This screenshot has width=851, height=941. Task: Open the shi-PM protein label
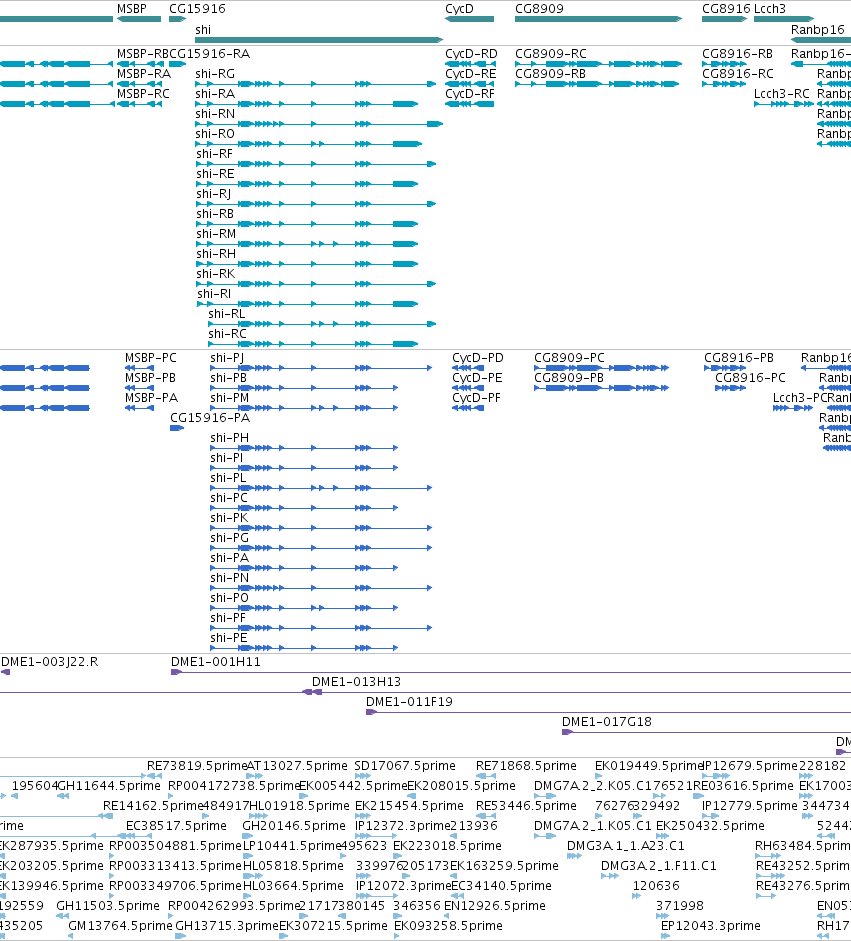pyautogui.click(x=229, y=398)
